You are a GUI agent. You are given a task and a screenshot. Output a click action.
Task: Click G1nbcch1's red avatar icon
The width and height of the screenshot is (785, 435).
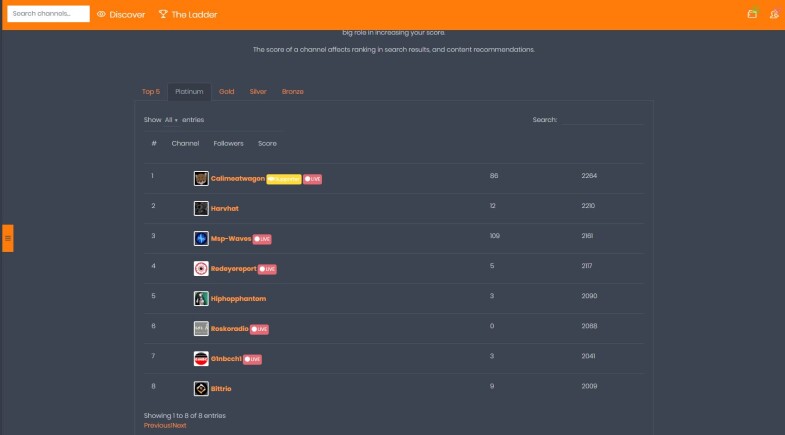click(201, 359)
